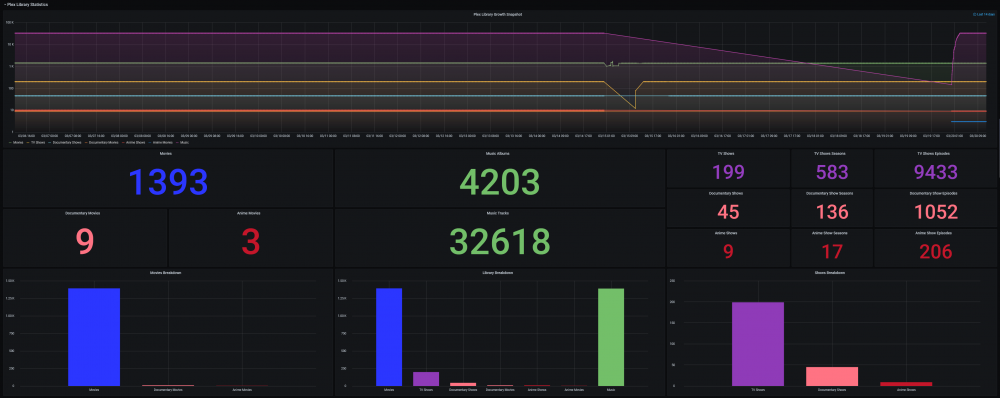Viewport: 1000px width, 398px height.
Task: Click the 9 anime shows value
Action: [x=728, y=251]
